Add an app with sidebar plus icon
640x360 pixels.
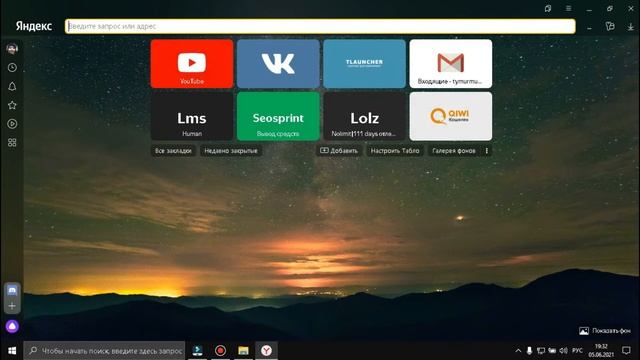point(12,306)
